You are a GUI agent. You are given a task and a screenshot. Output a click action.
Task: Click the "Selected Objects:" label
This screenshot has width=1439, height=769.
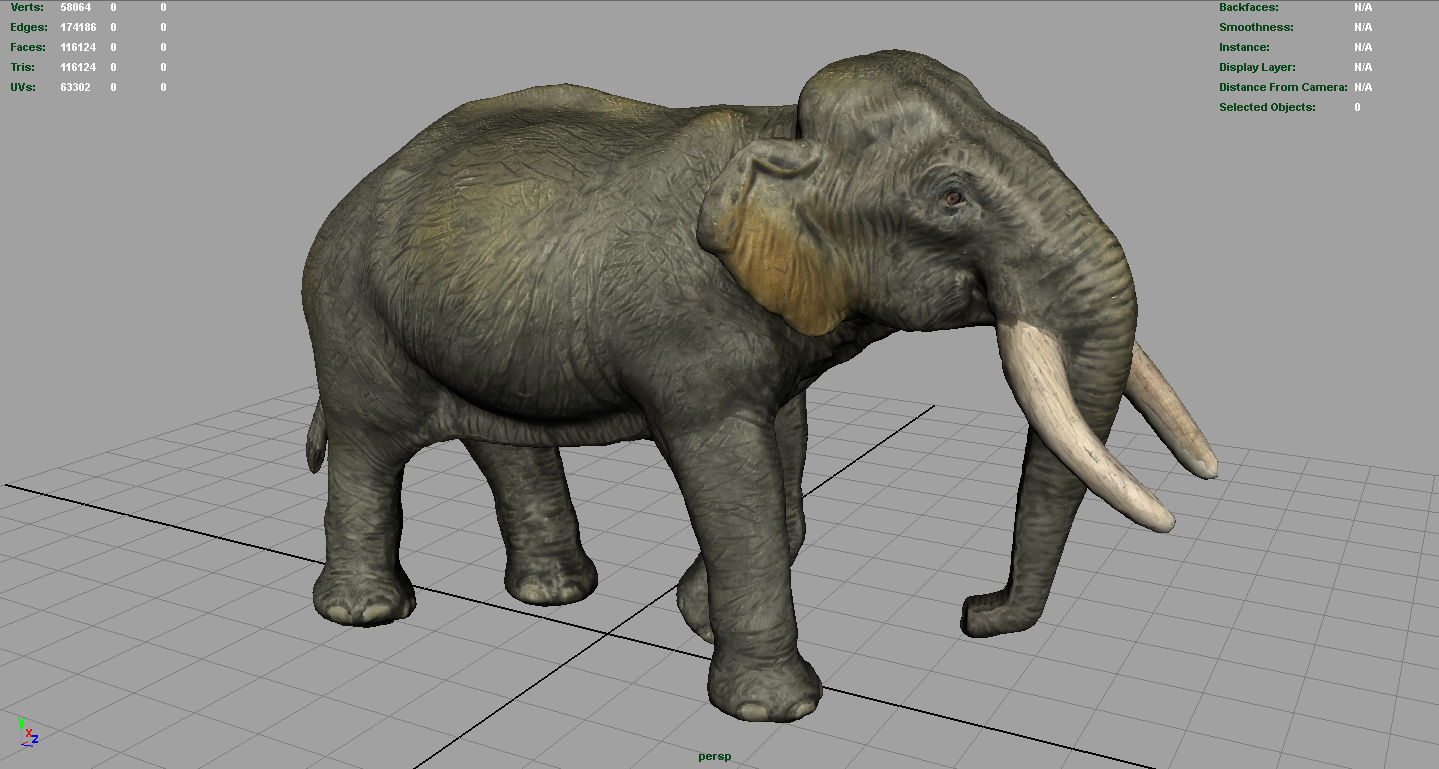pos(1267,107)
